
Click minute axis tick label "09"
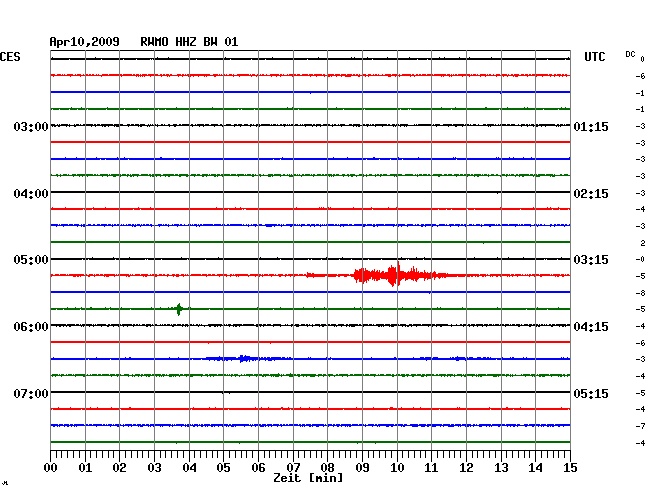click(x=362, y=467)
